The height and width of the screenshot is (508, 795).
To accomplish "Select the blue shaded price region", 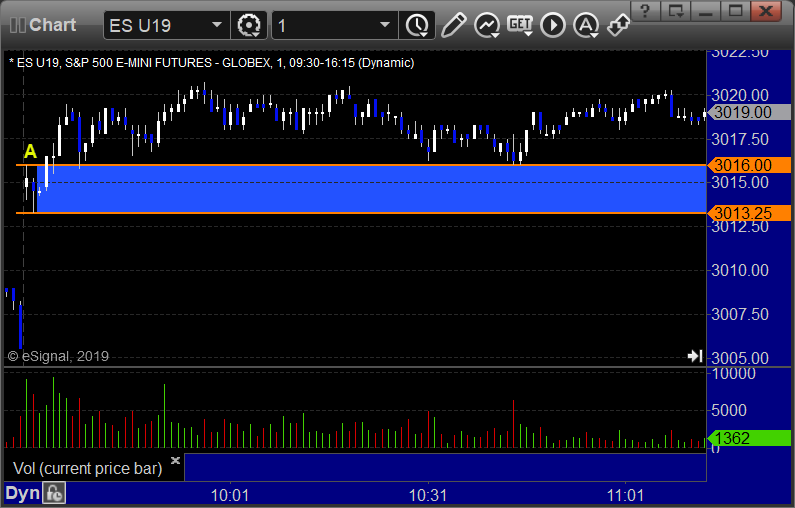I will coord(371,189).
